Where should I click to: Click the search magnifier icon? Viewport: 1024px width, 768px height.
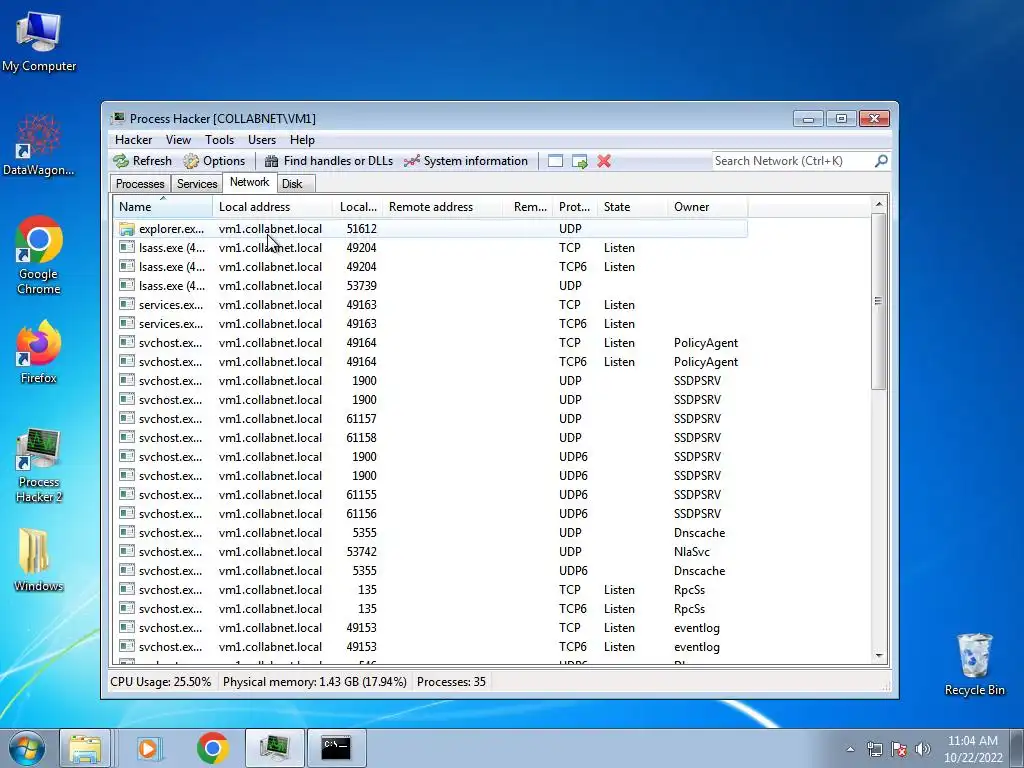click(881, 161)
